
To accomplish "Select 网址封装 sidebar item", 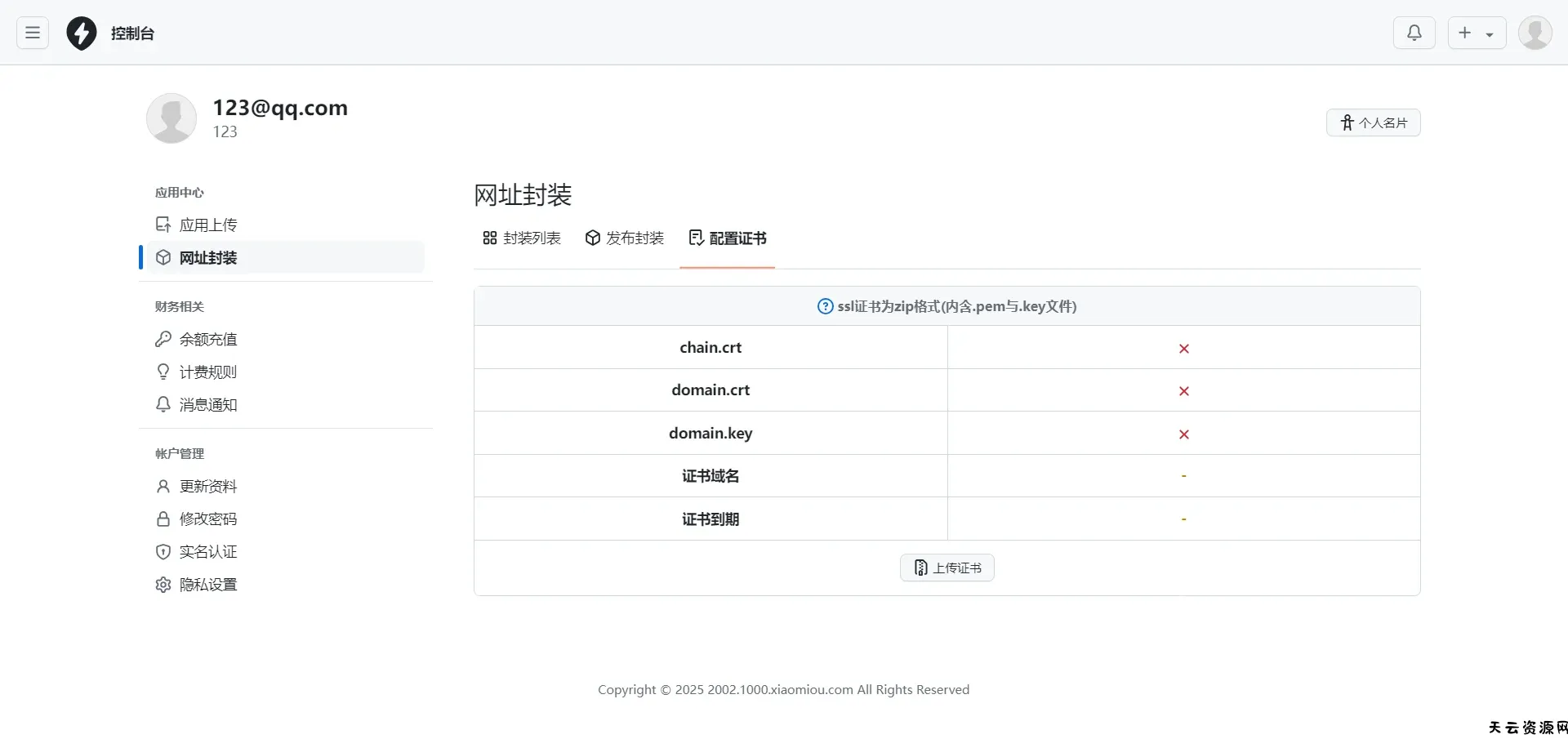I will (207, 258).
